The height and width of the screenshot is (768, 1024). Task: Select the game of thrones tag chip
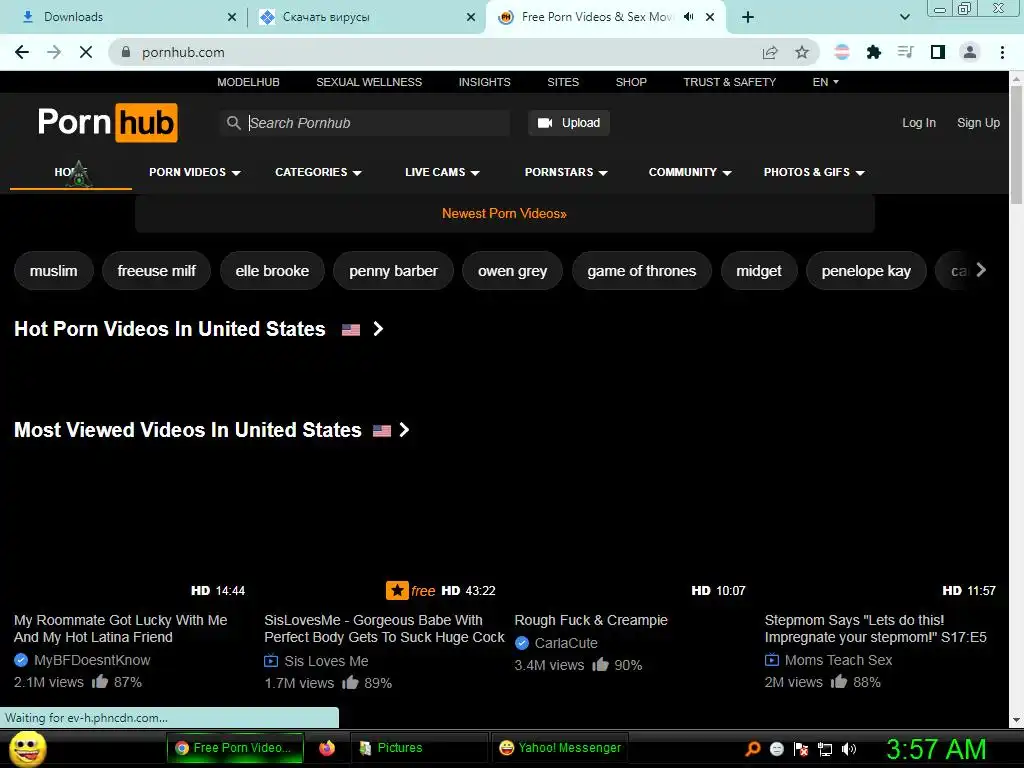pos(641,270)
